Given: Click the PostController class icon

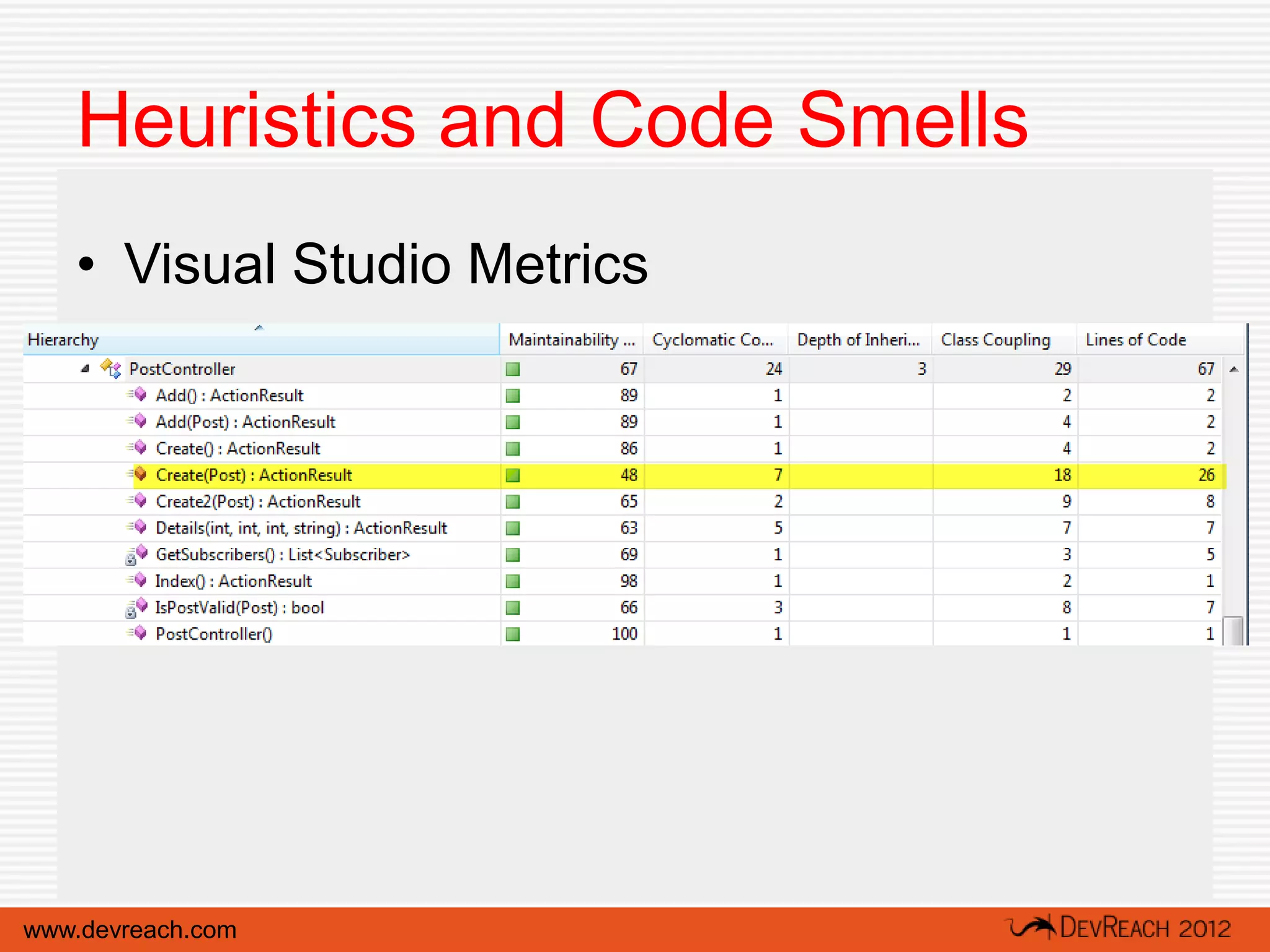Looking at the screenshot, I should (x=110, y=369).
